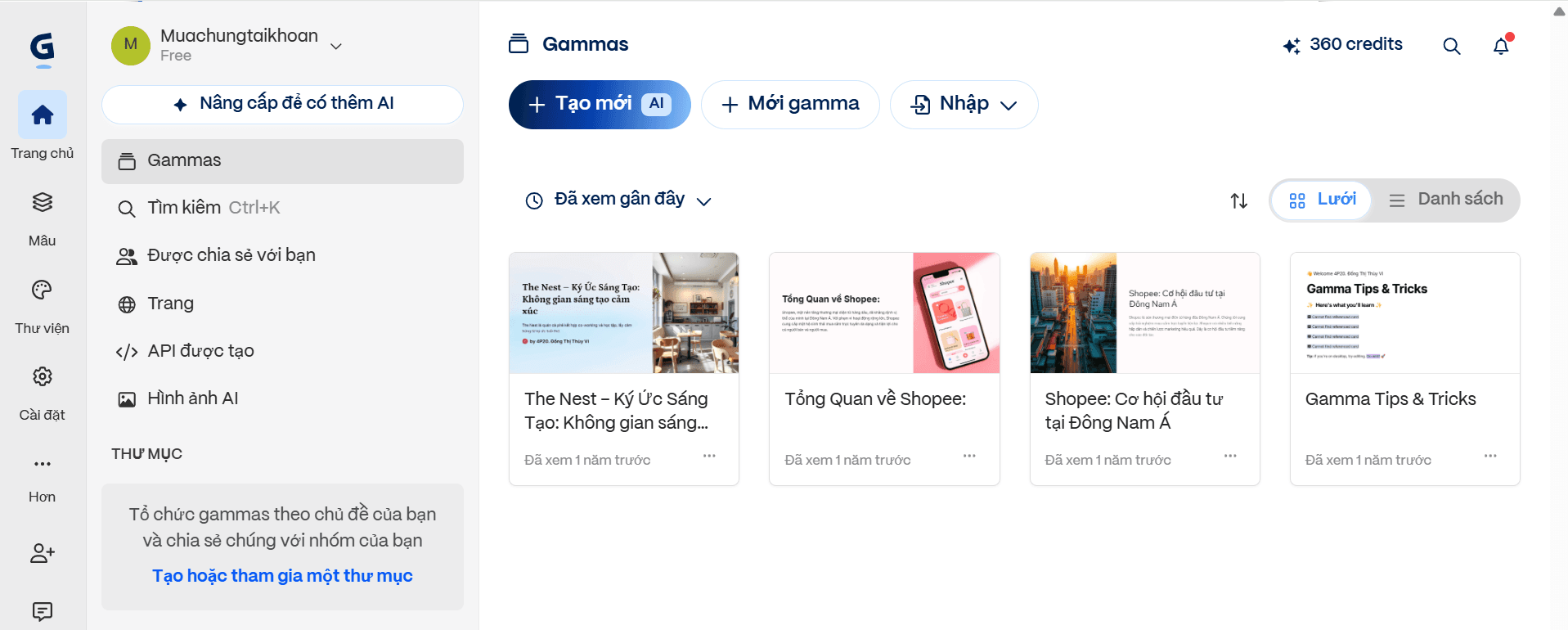Open Cài đặt settings gear icon

click(x=43, y=376)
